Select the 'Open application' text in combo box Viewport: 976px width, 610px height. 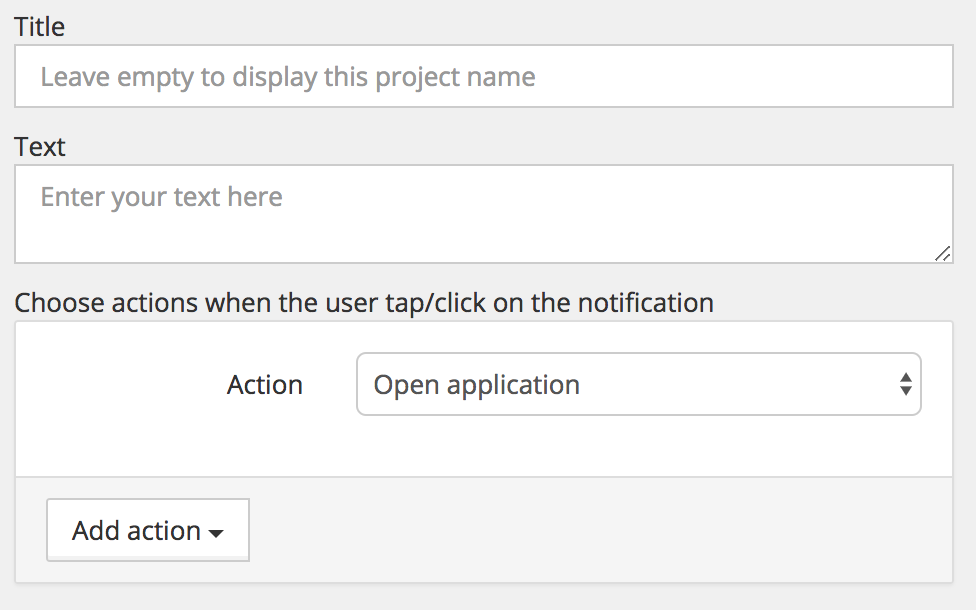pyautogui.click(x=476, y=385)
